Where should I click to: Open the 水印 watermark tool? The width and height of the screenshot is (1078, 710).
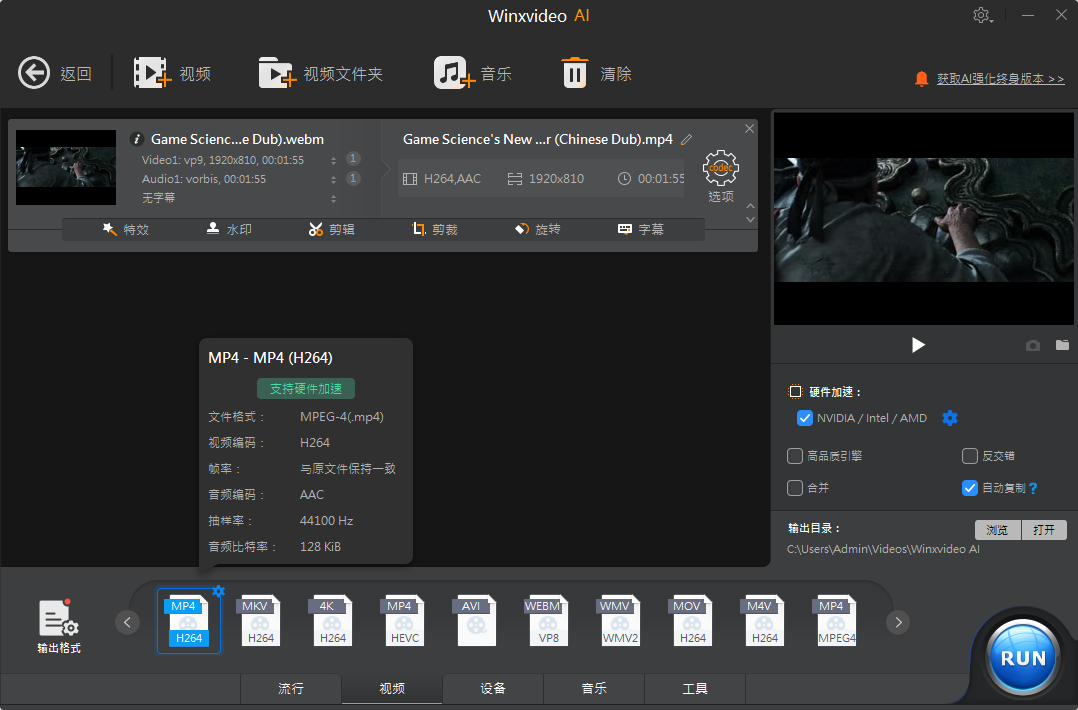229,230
